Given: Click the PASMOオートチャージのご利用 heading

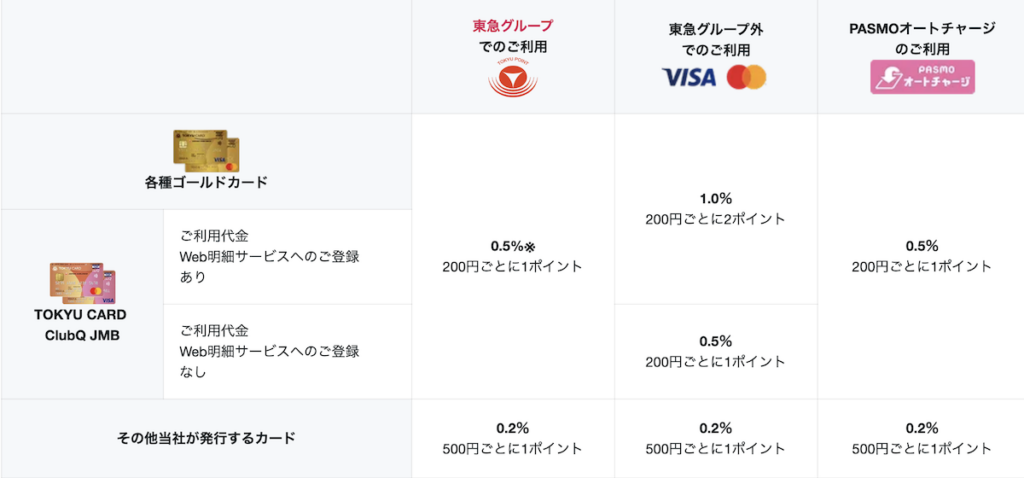Looking at the screenshot, I should click(921, 36).
